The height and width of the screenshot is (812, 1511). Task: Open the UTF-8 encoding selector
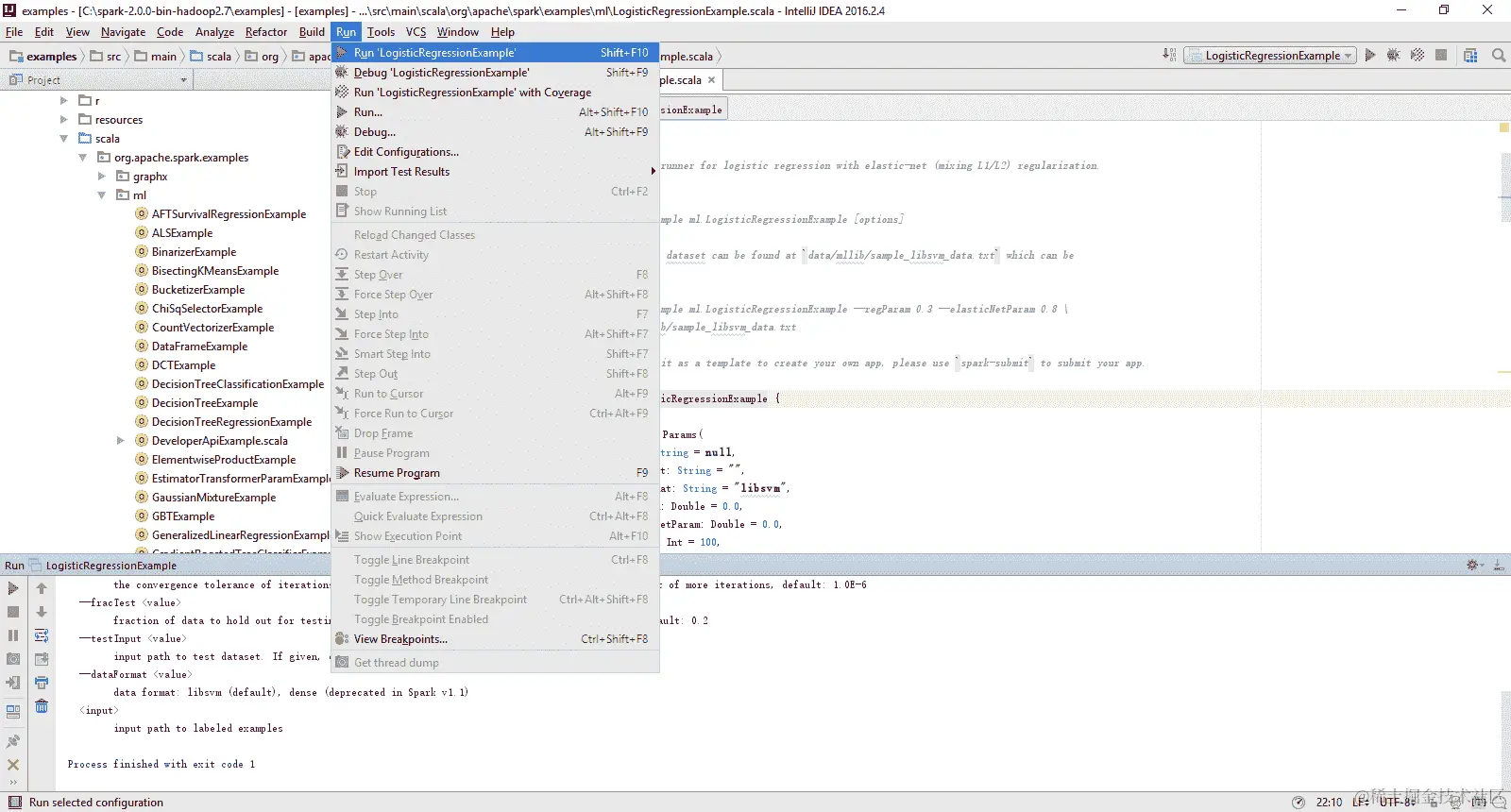click(x=1398, y=803)
